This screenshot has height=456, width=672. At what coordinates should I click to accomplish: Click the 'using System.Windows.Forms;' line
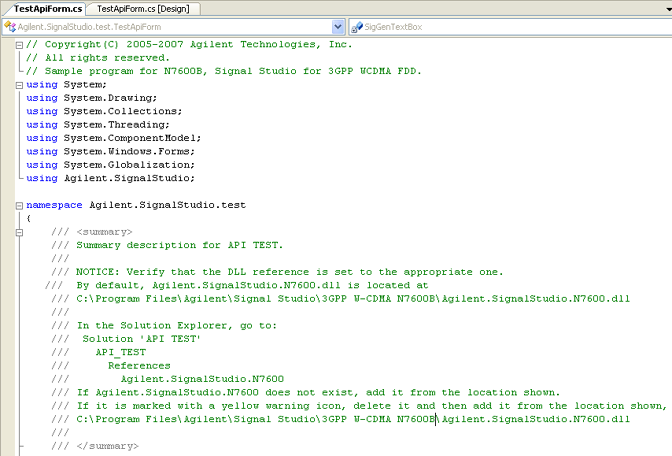(x=110, y=152)
